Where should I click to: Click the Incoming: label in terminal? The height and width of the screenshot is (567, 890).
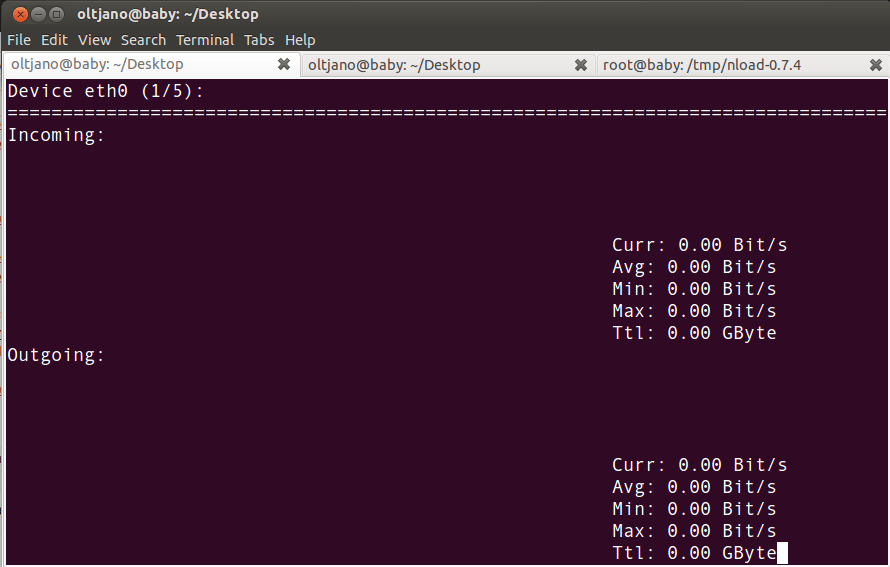[56, 135]
